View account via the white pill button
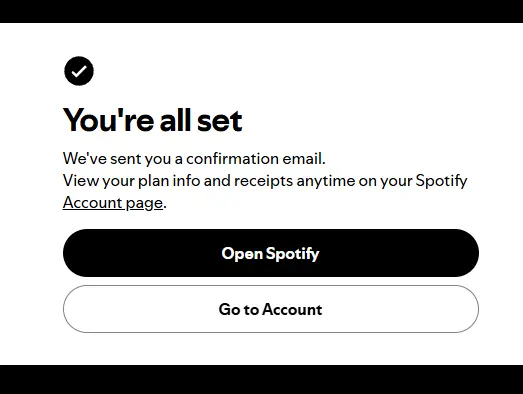Viewport: 523px width, 394px height. 271,309
